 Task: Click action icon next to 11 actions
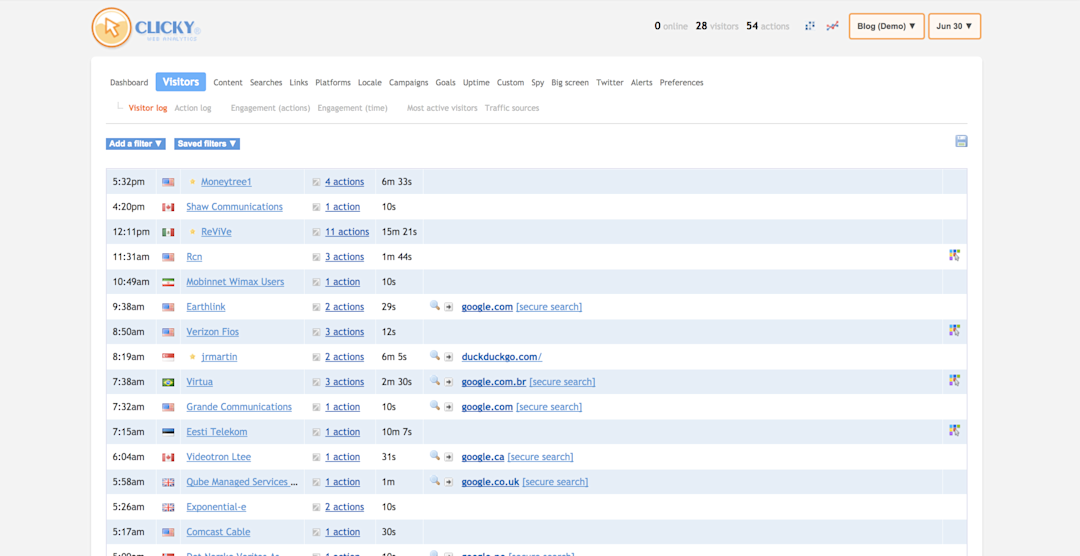pos(316,232)
